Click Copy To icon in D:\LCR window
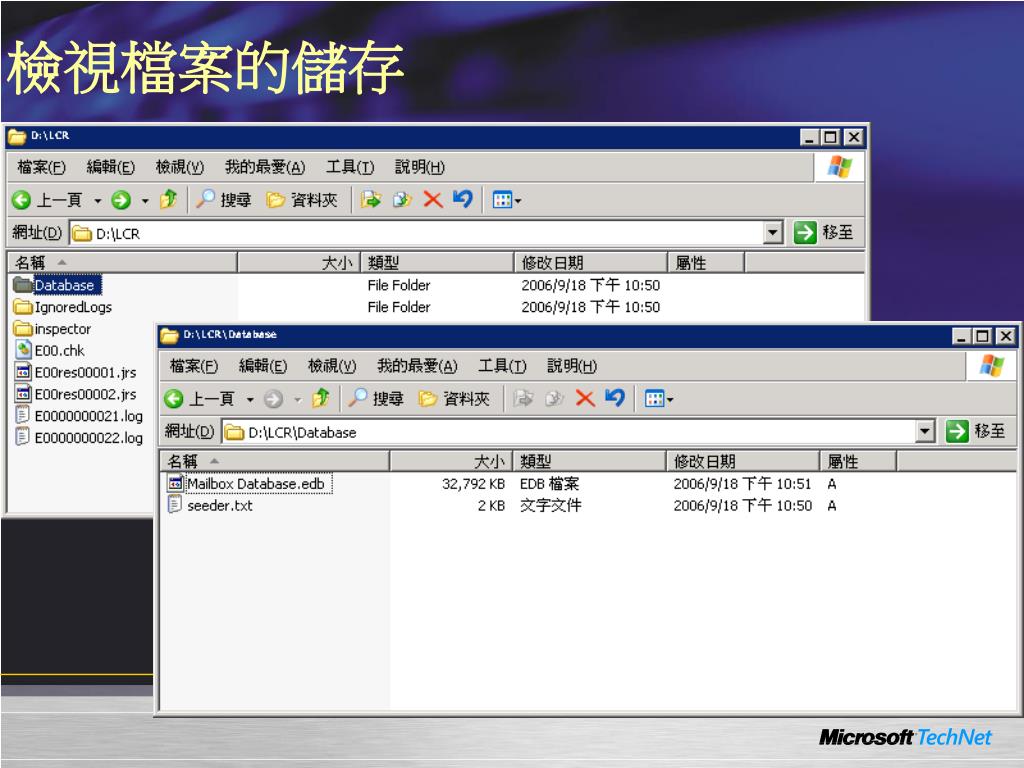The width and height of the screenshot is (1024, 768). click(402, 199)
